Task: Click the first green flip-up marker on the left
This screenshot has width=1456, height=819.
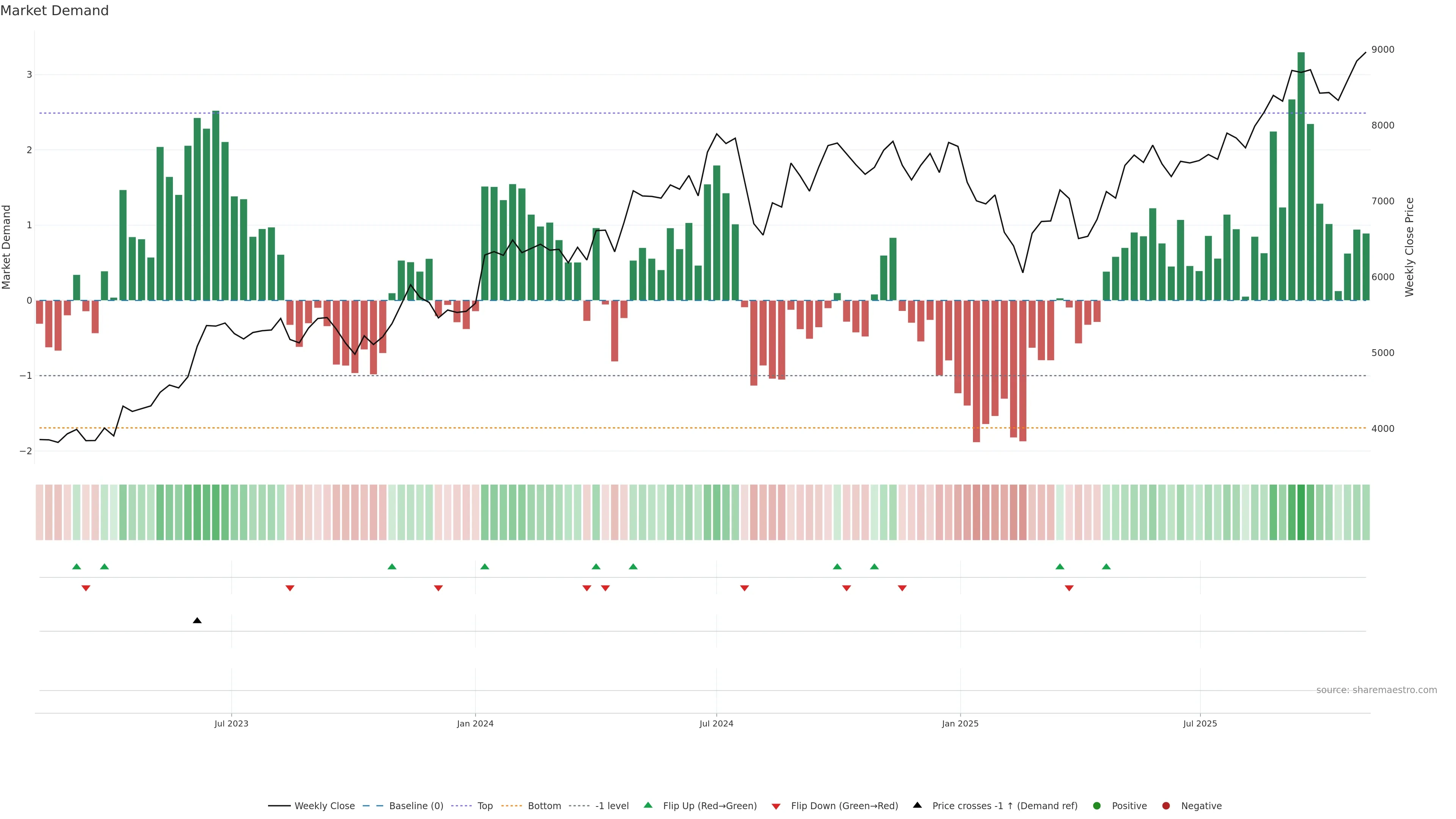Action: pyautogui.click(x=76, y=566)
